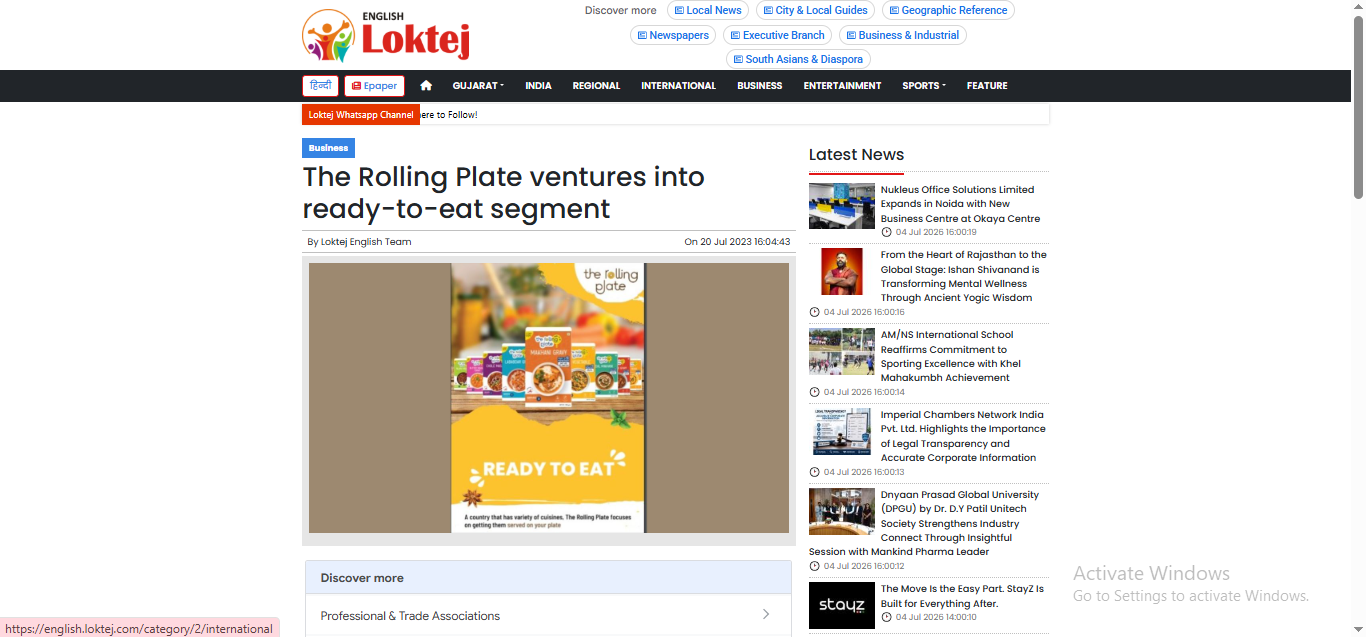The height and width of the screenshot is (637, 1366).
Task: Click clock icon beside 04 Jul 2026 14:00:10
Action: click(x=886, y=617)
